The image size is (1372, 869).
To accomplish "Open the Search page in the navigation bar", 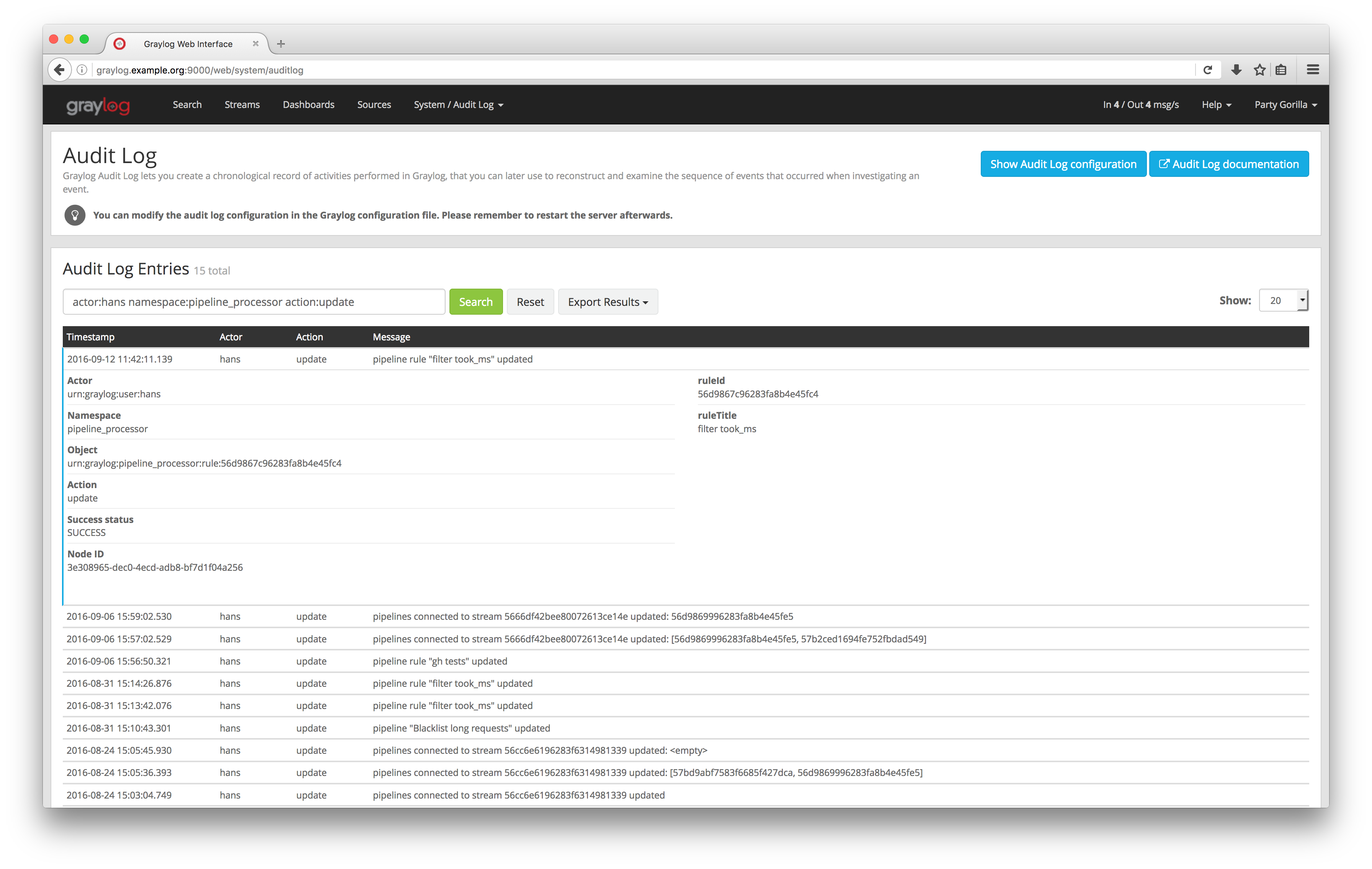I will pos(187,105).
